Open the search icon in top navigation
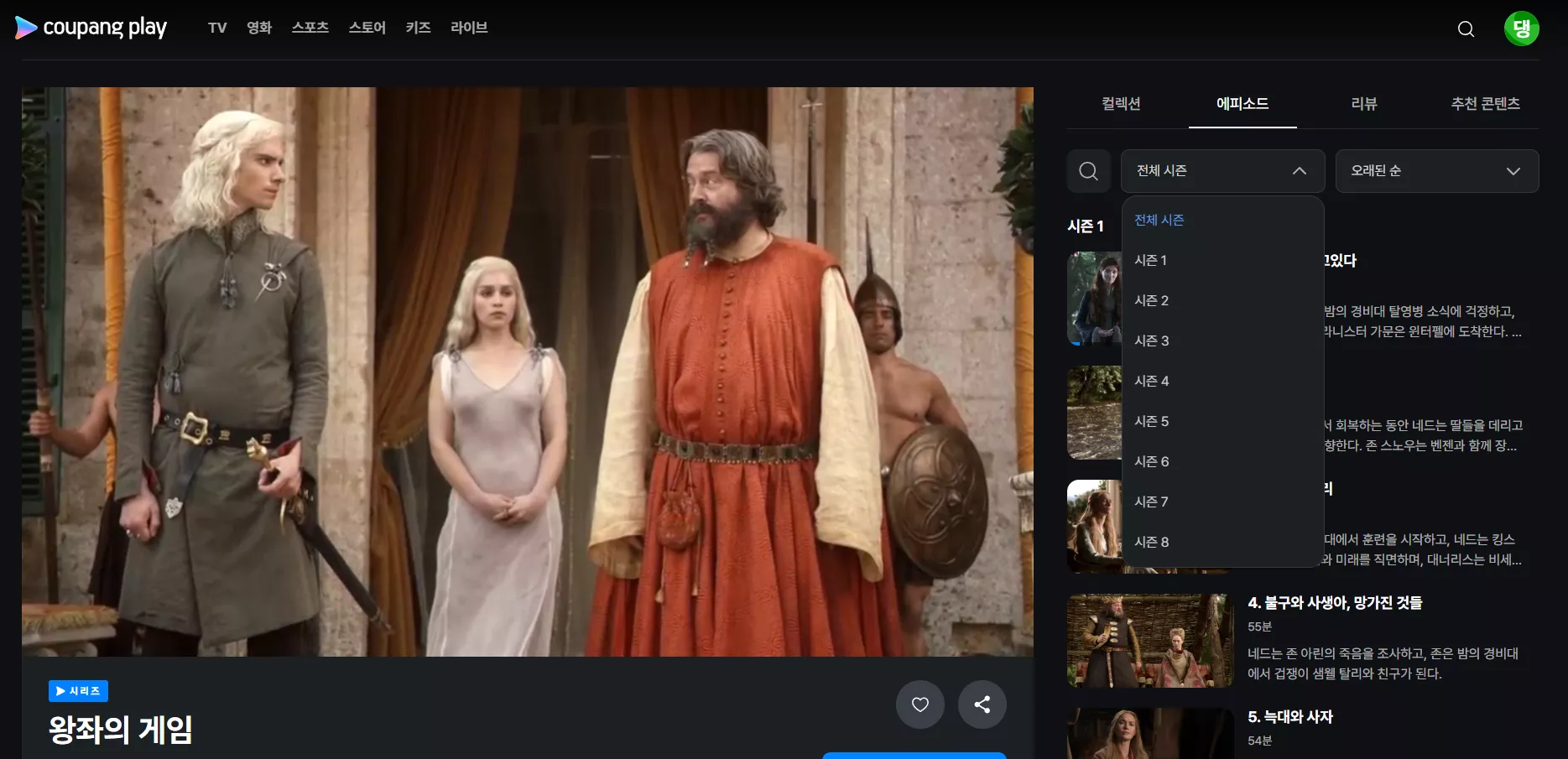Screen dimensions: 1568x759 tap(1466, 29)
